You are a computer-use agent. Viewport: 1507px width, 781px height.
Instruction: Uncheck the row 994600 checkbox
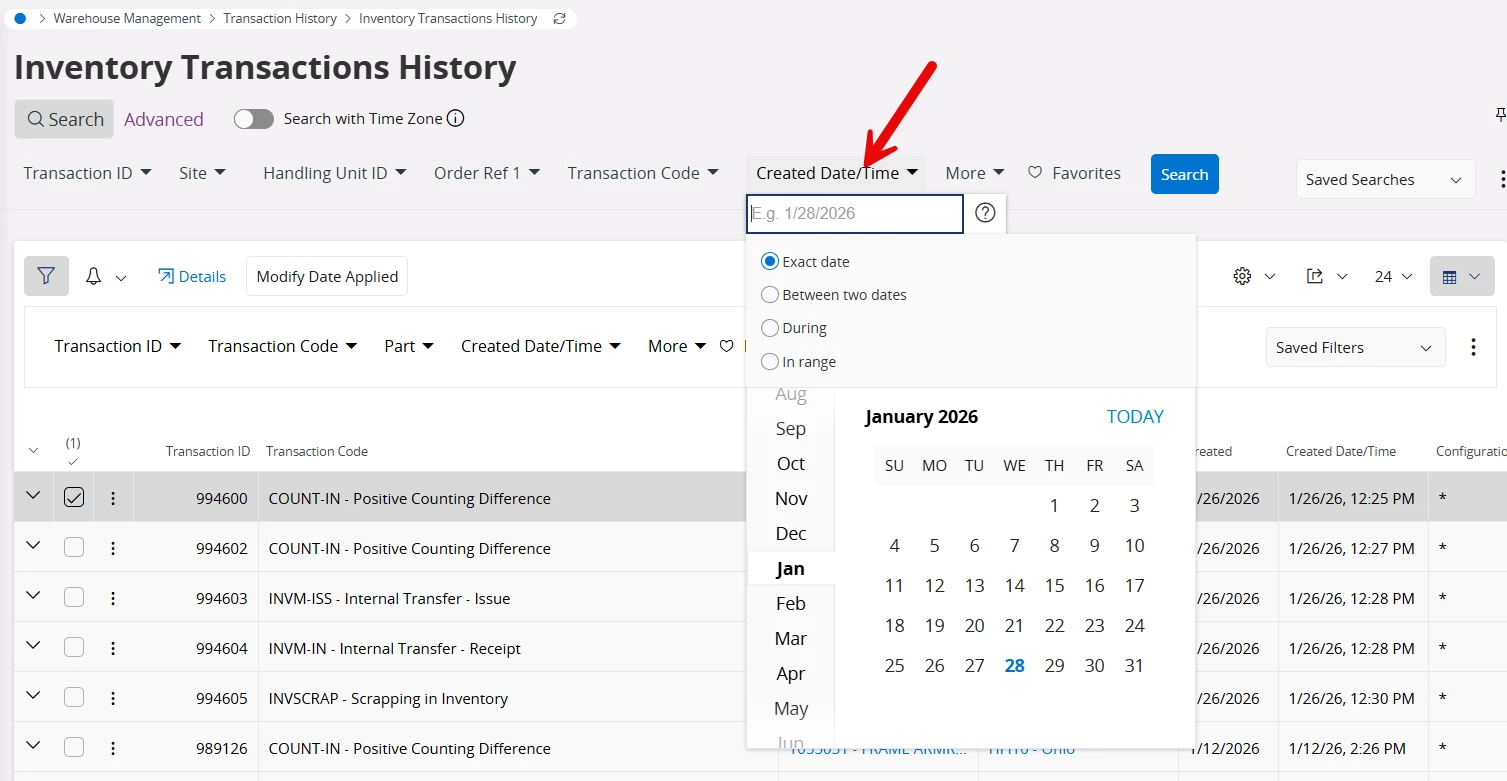pos(74,497)
